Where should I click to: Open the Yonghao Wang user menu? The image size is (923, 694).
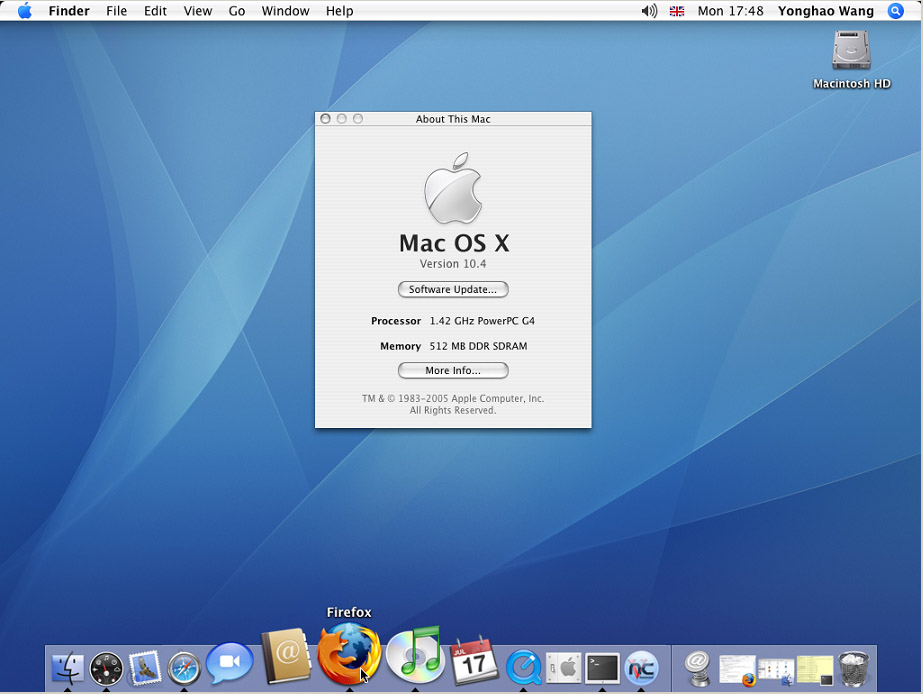826,11
